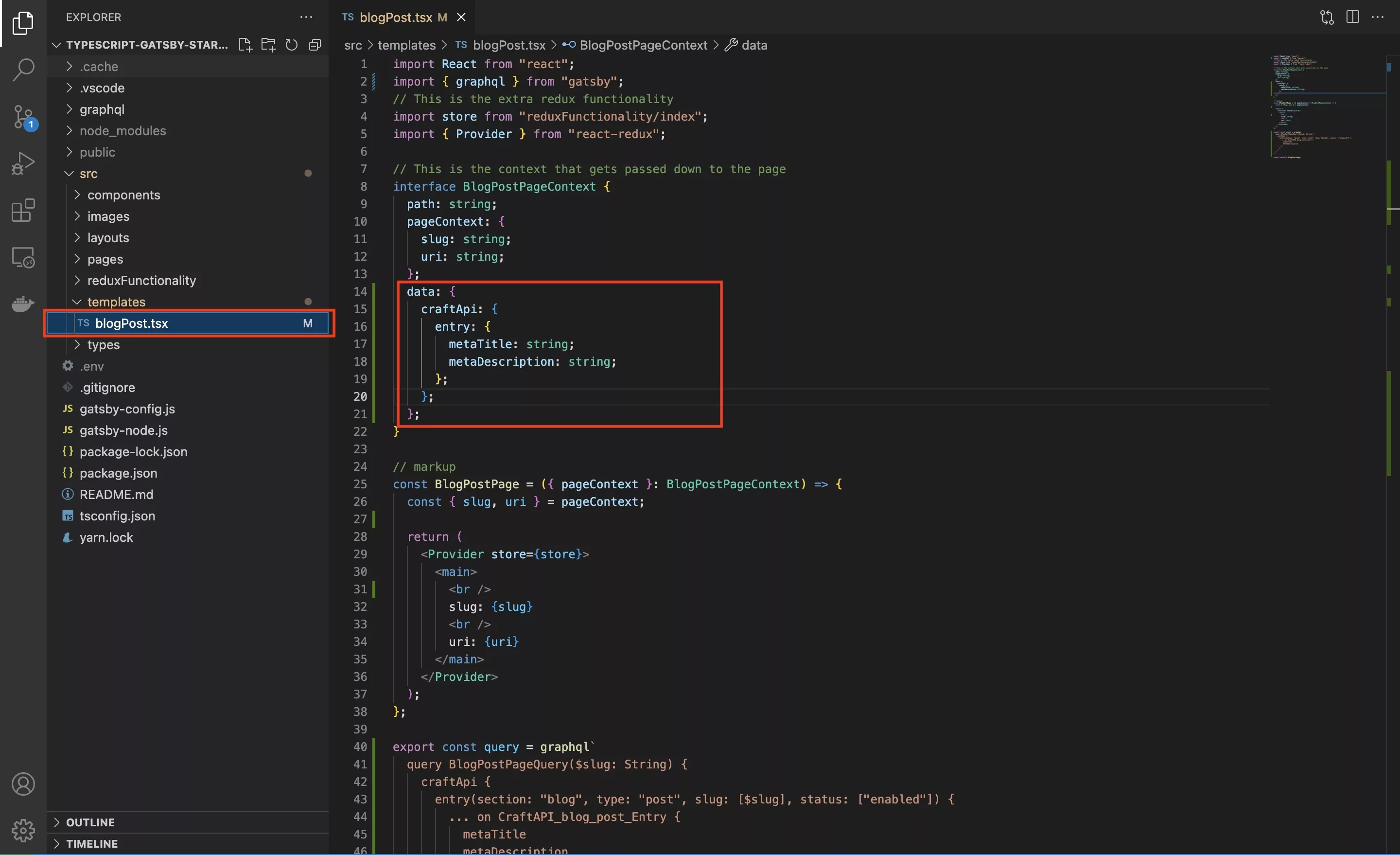Open the Manage settings gear
Viewport: 1400px width, 855px height.
tap(23, 831)
